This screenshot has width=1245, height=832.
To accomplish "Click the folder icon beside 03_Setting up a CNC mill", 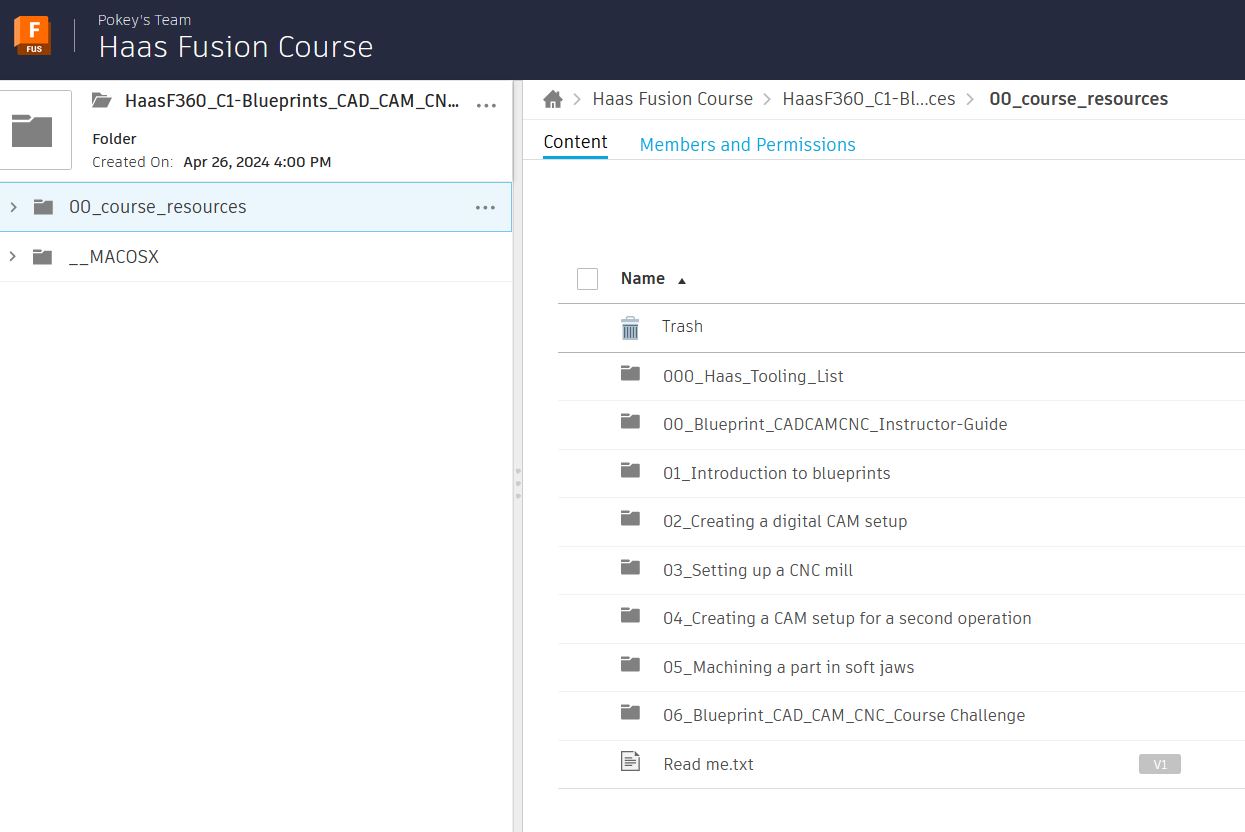I will [x=630, y=568].
